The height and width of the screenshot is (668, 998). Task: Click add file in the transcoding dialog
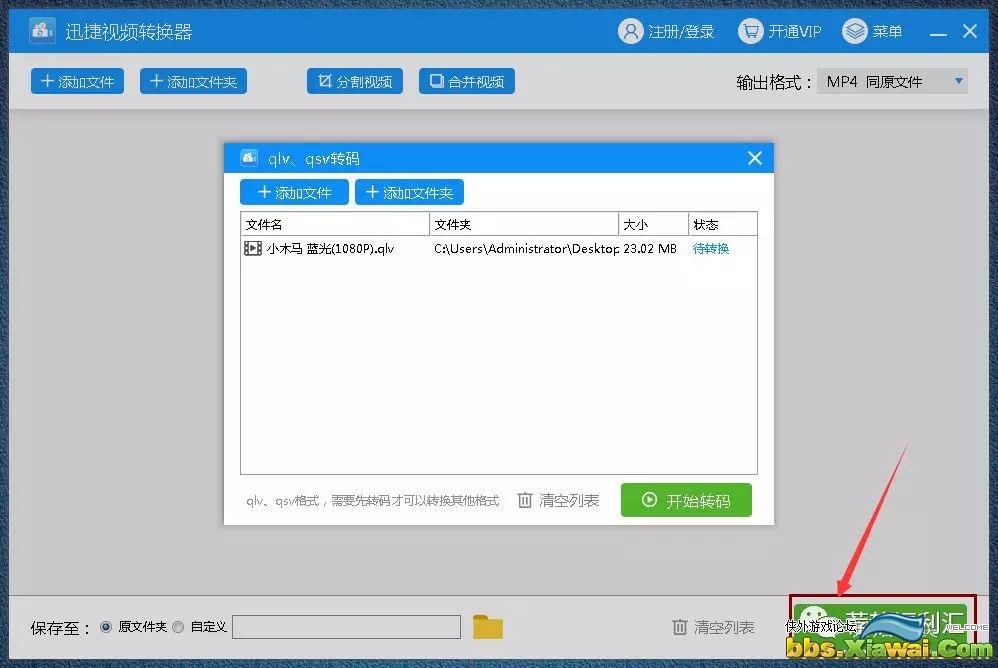click(294, 192)
